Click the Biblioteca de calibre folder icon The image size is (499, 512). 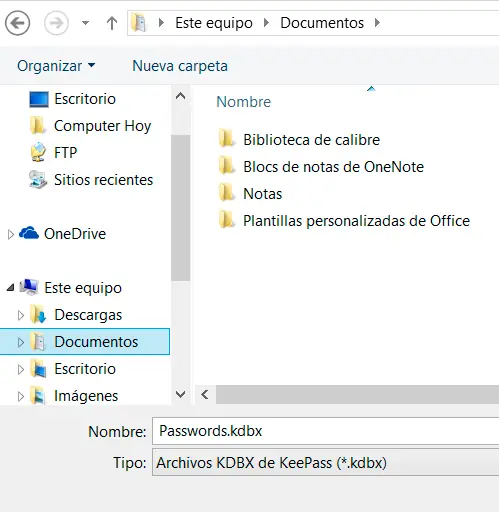pyautogui.click(x=227, y=139)
